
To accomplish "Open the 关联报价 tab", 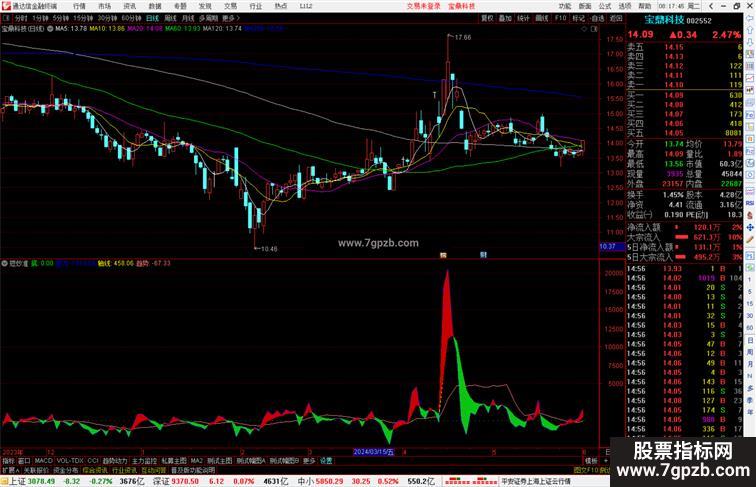I will pyautogui.click(x=36, y=470).
